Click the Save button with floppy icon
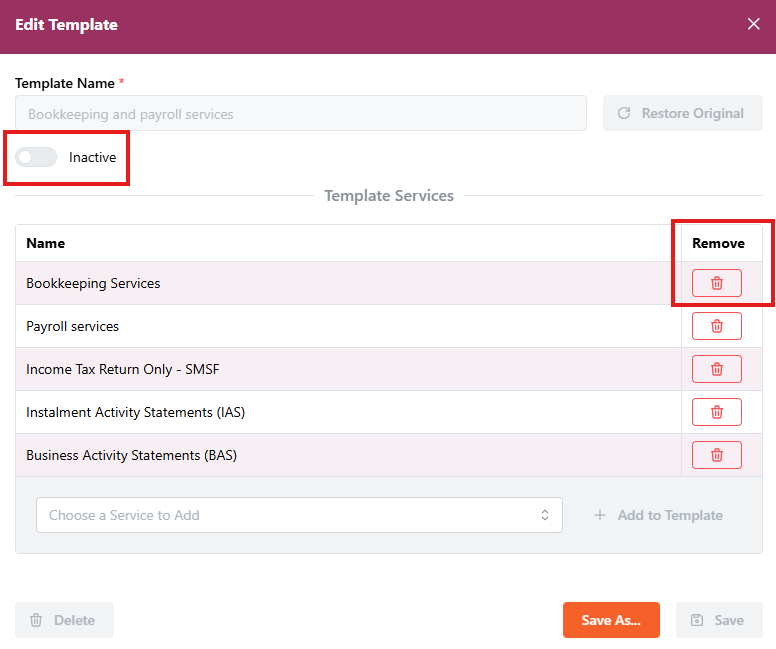This screenshot has height=649, width=776. pyautogui.click(x=718, y=620)
